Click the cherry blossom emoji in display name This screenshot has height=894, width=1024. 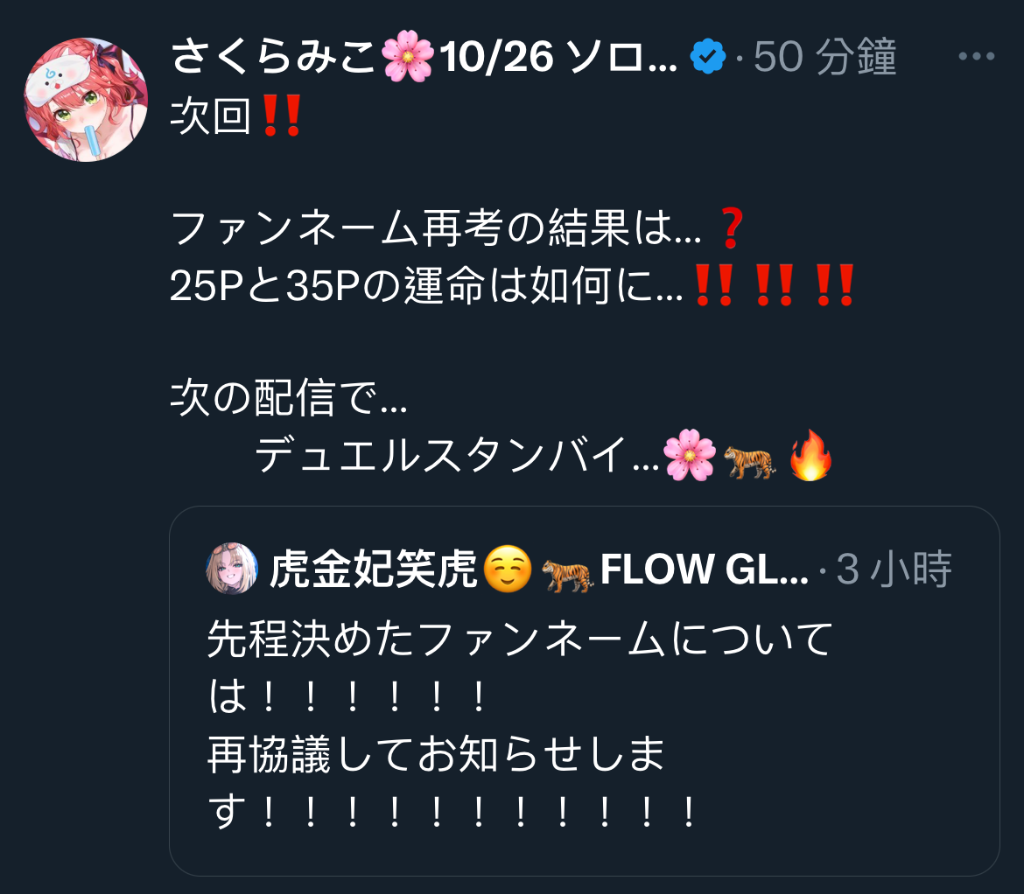click(x=408, y=56)
